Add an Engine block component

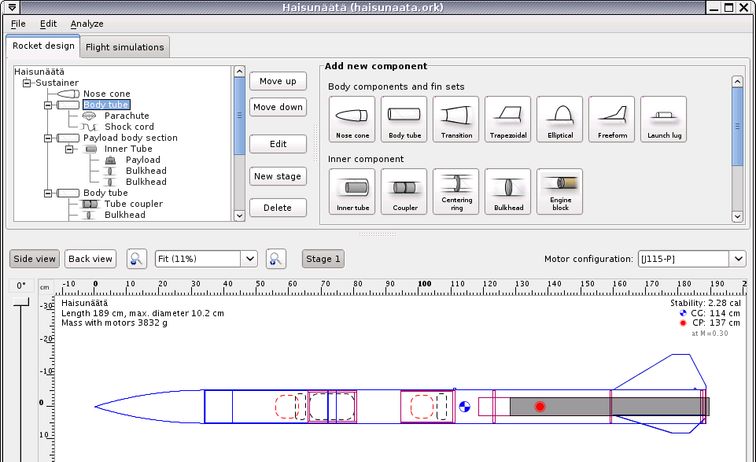[x=560, y=191]
